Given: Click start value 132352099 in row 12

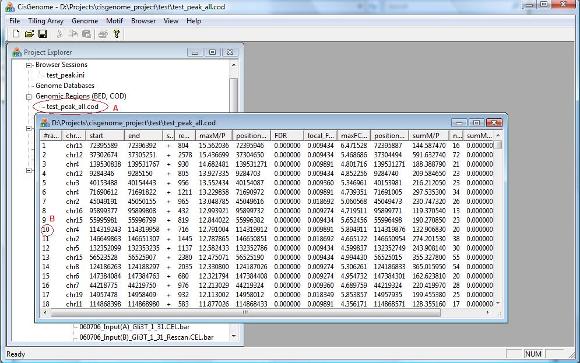Looking at the screenshot, I should pyautogui.click(x=105, y=248).
